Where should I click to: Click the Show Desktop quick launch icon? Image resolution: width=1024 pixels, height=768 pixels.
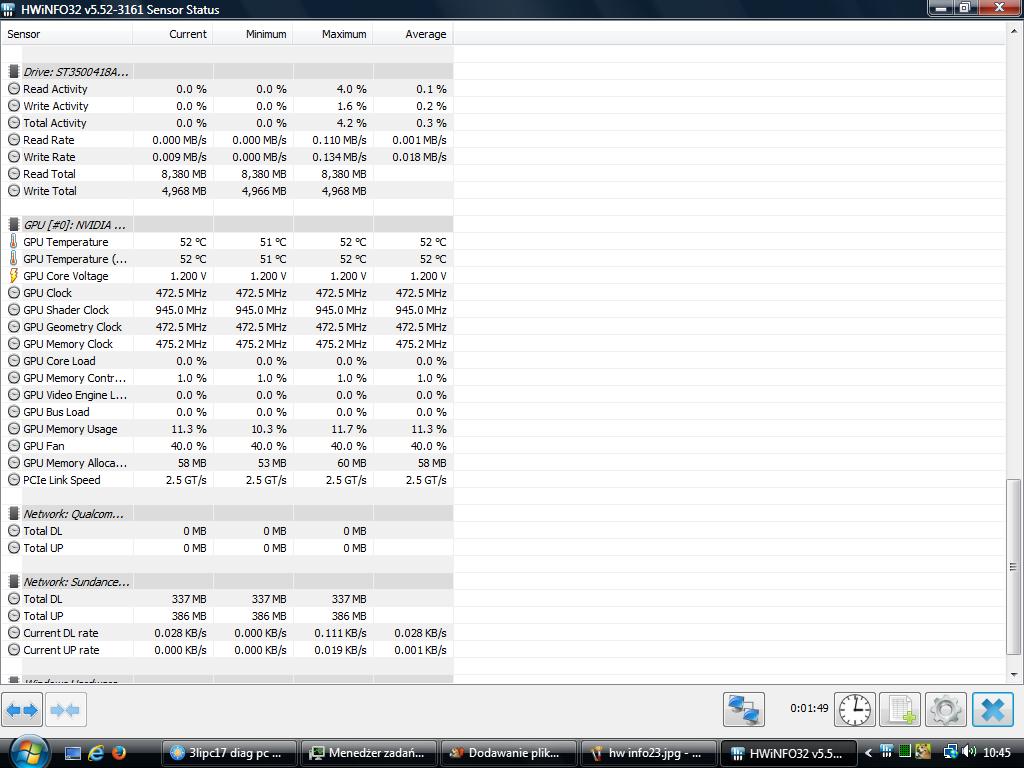[72, 753]
